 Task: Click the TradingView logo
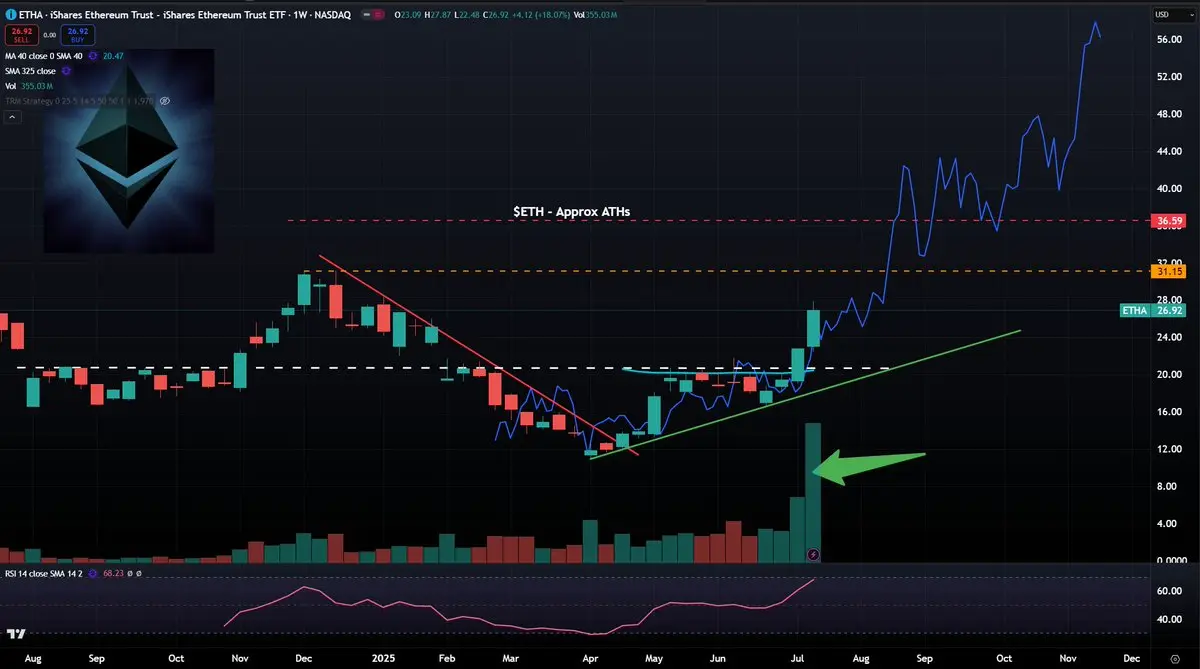(15, 634)
